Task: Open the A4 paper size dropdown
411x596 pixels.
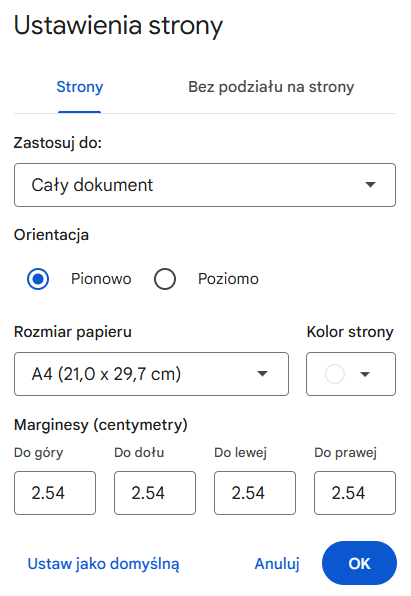Action: tap(151, 374)
